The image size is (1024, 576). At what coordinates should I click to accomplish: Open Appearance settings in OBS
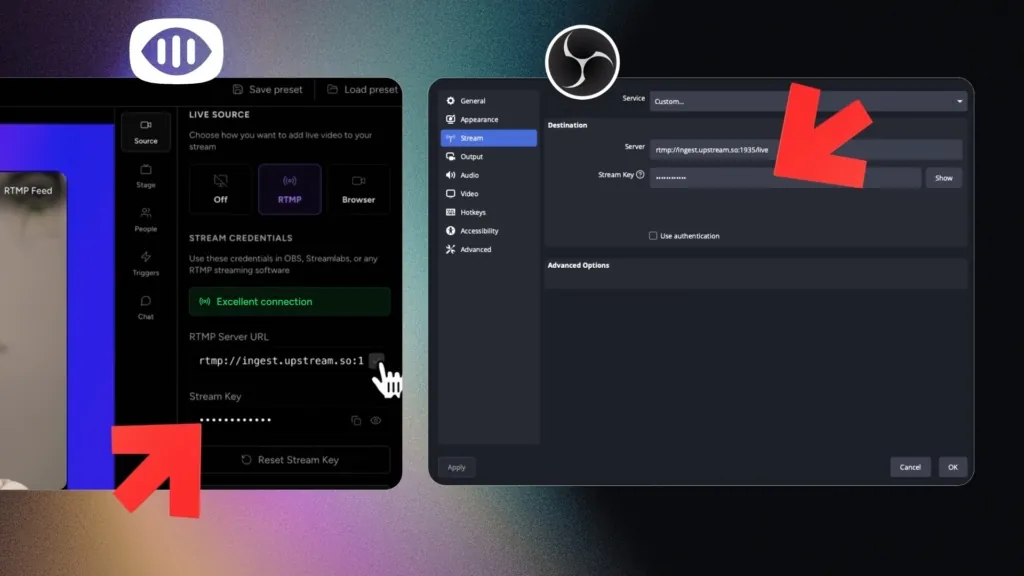(488, 120)
